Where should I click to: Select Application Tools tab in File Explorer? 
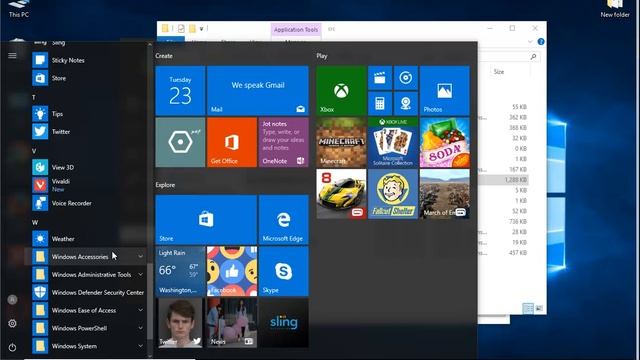296,29
